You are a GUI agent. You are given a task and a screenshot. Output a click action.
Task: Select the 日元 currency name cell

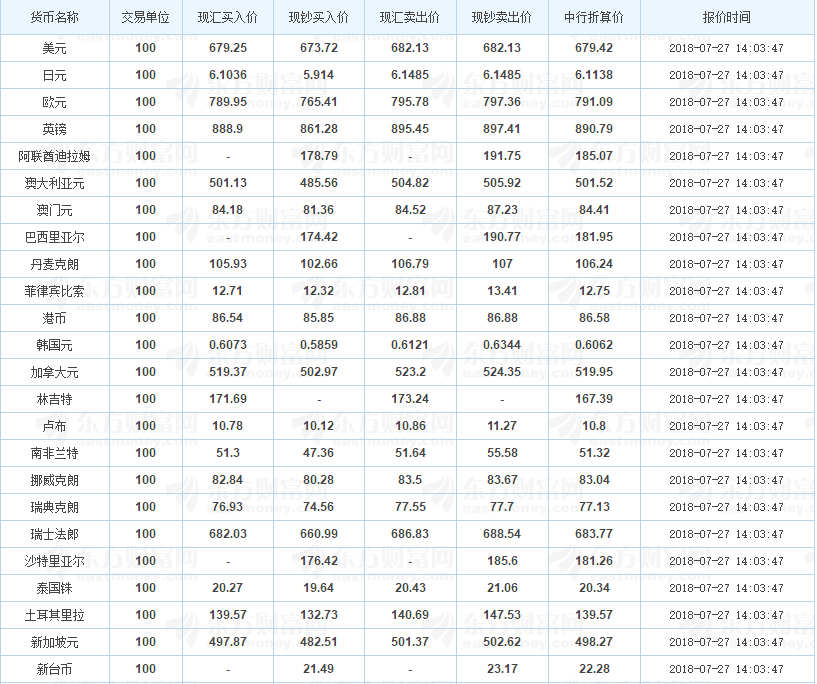[x=55, y=76]
